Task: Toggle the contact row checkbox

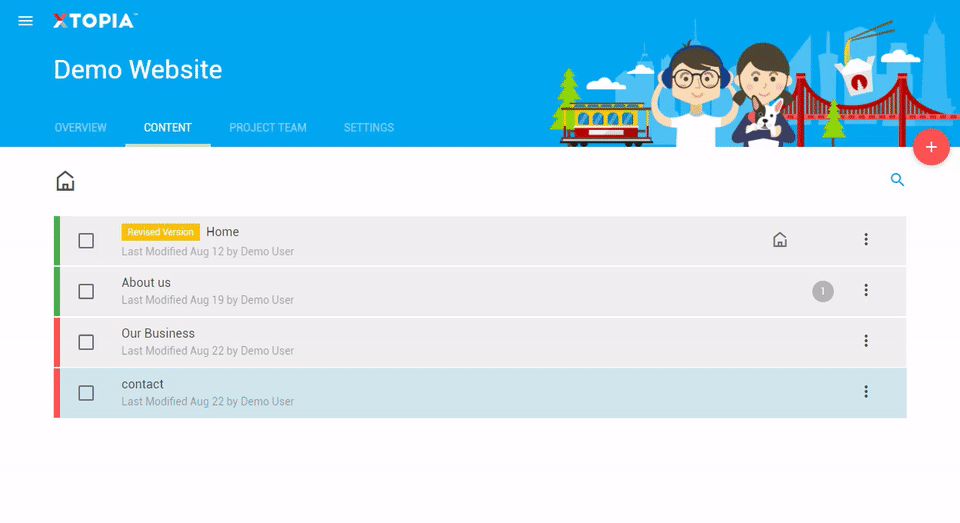Action: click(86, 393)
